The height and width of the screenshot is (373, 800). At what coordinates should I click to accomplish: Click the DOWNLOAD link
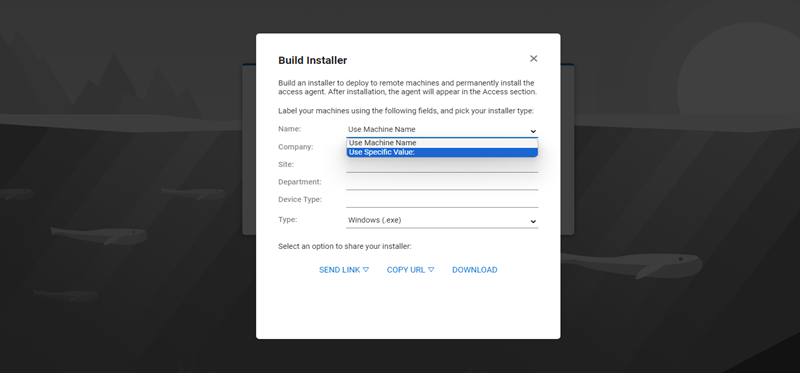pos(474,270)
